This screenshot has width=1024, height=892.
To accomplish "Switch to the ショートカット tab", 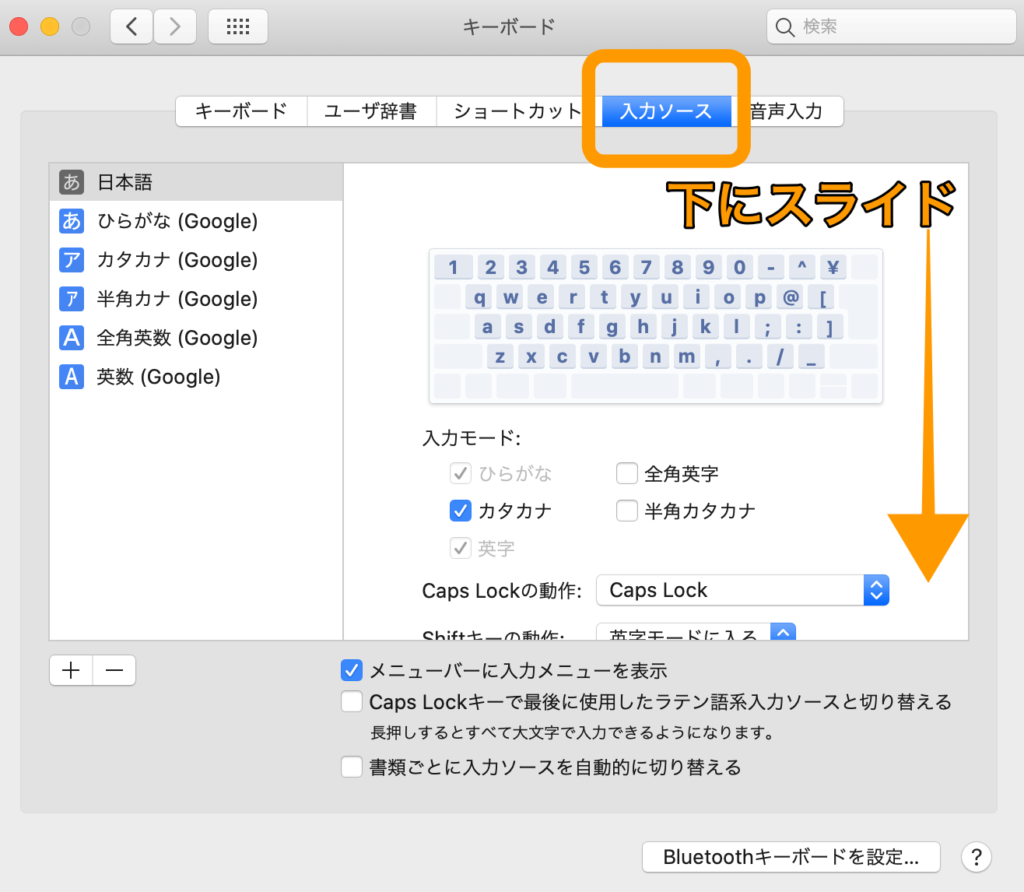I will pos(516,111).
